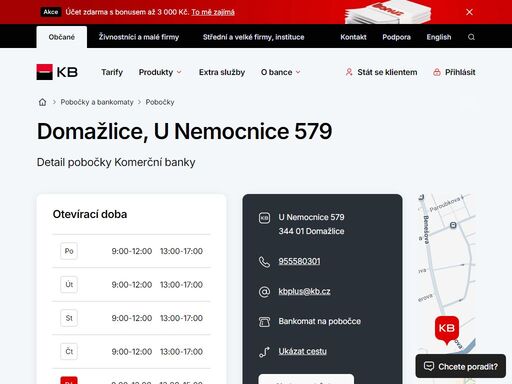Click 'Detail pobočky Komerční banky' subtitle
The image size is (512, 384).
[116, 162]
